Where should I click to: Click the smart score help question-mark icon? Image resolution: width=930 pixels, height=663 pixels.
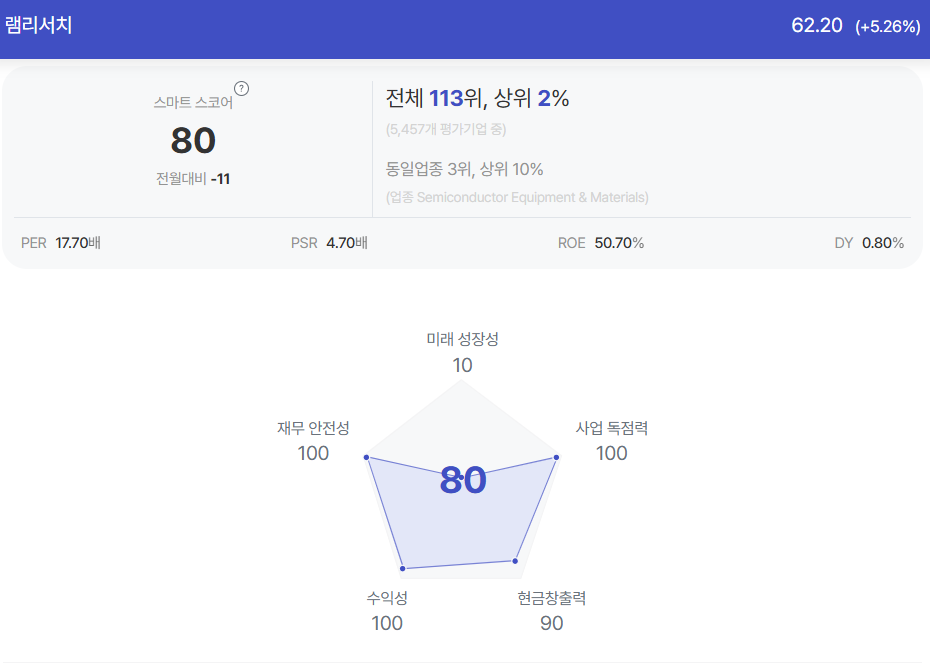pyautogui.click(x=241, y=88)
